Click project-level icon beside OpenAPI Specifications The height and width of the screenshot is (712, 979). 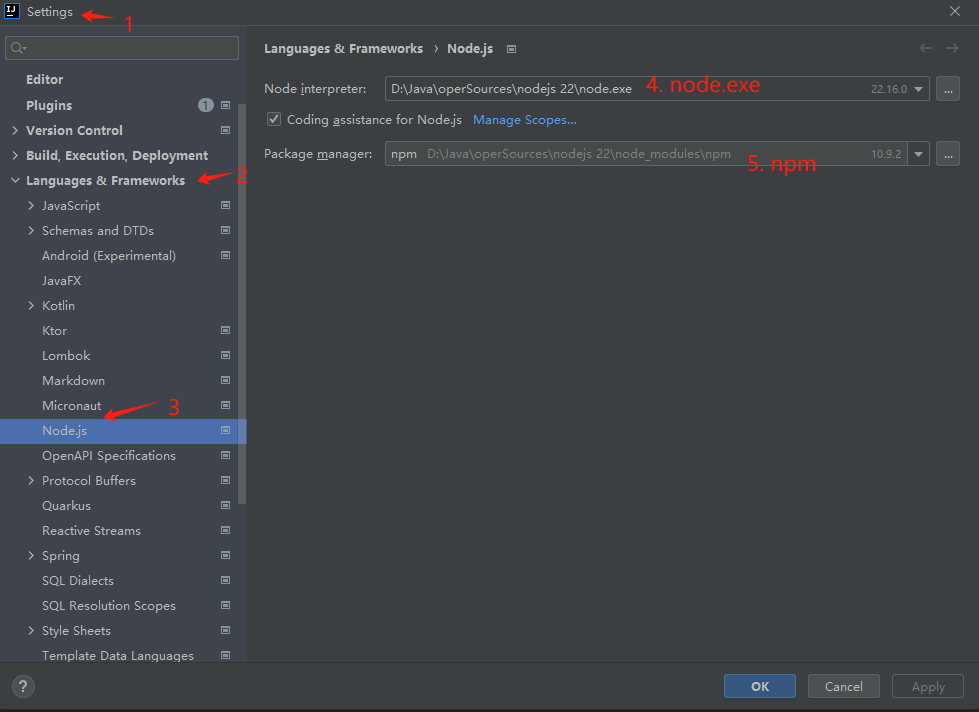225,455
